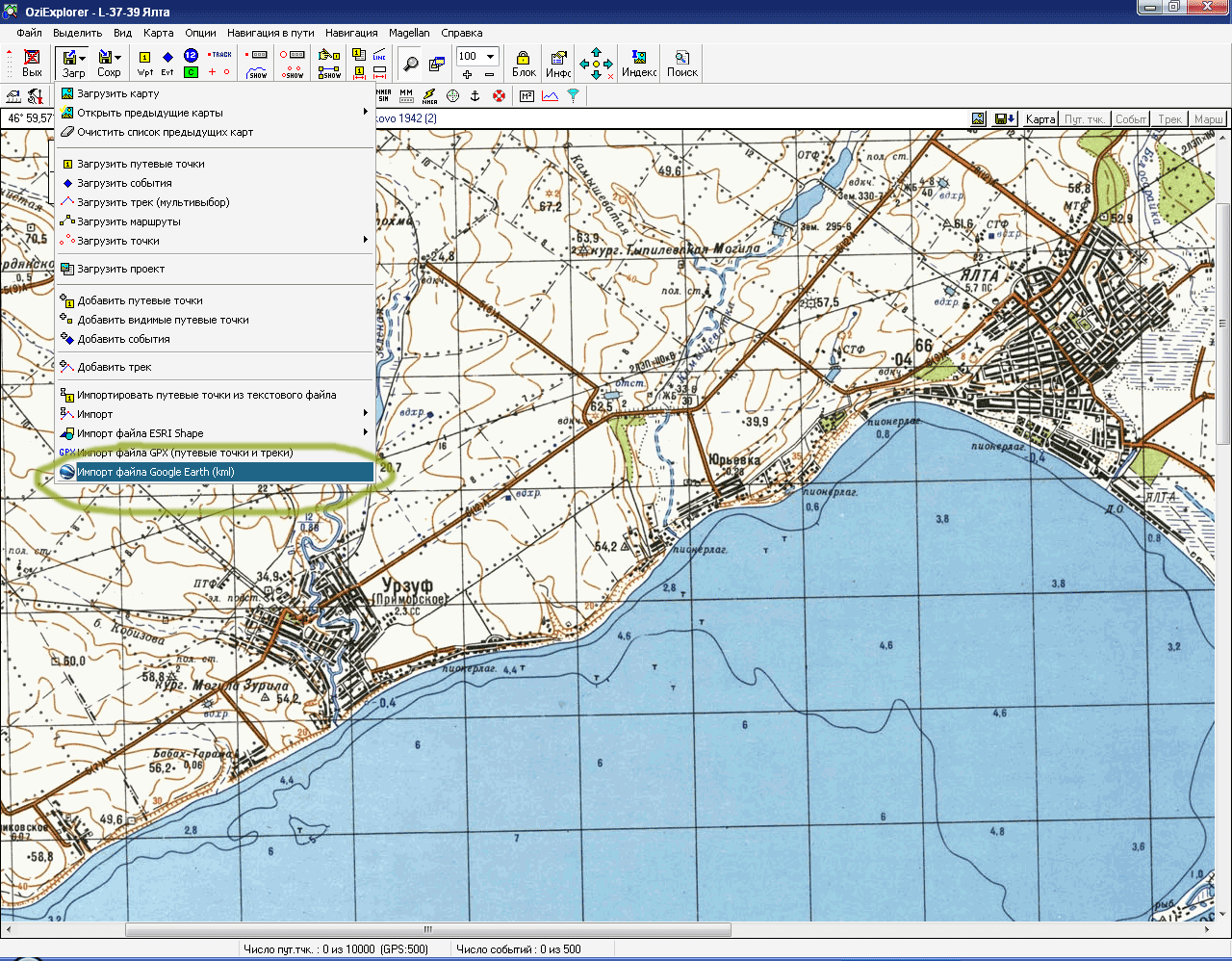Click the Блок lock icon
Screen dimensions: 1232x961
pyautogui.click(x=524, y=64)
